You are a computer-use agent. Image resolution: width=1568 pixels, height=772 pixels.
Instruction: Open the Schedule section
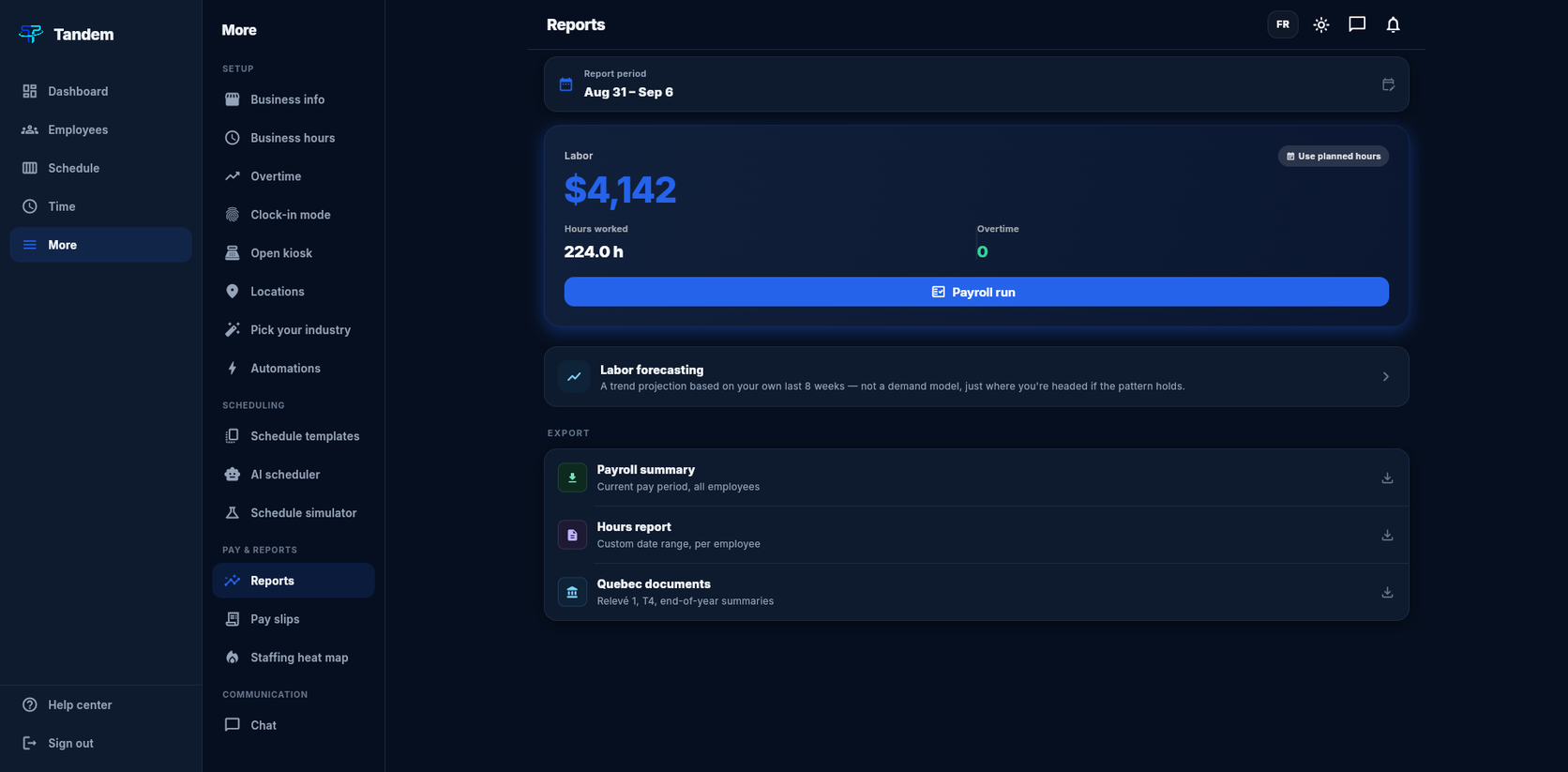(101, 168)
